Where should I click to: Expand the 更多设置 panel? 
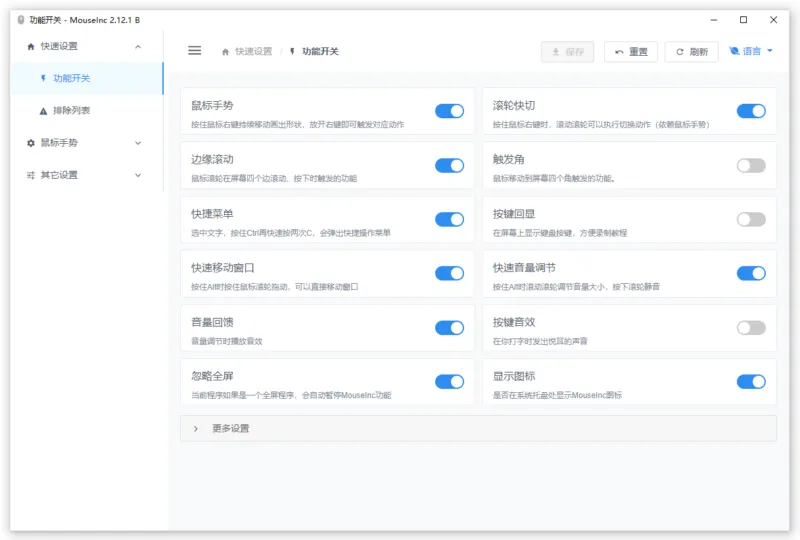478,428
